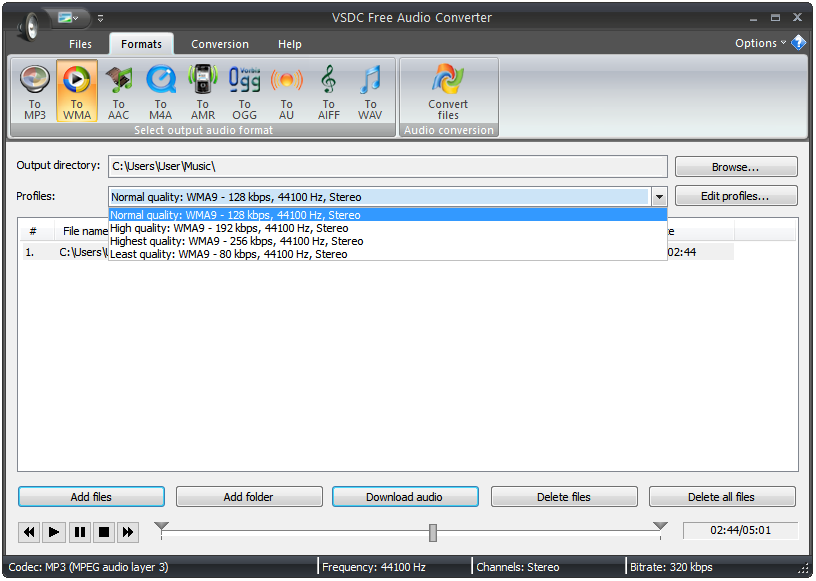Open the Help tab
This screenshot has height=581, width=816.
coord(289,44)
